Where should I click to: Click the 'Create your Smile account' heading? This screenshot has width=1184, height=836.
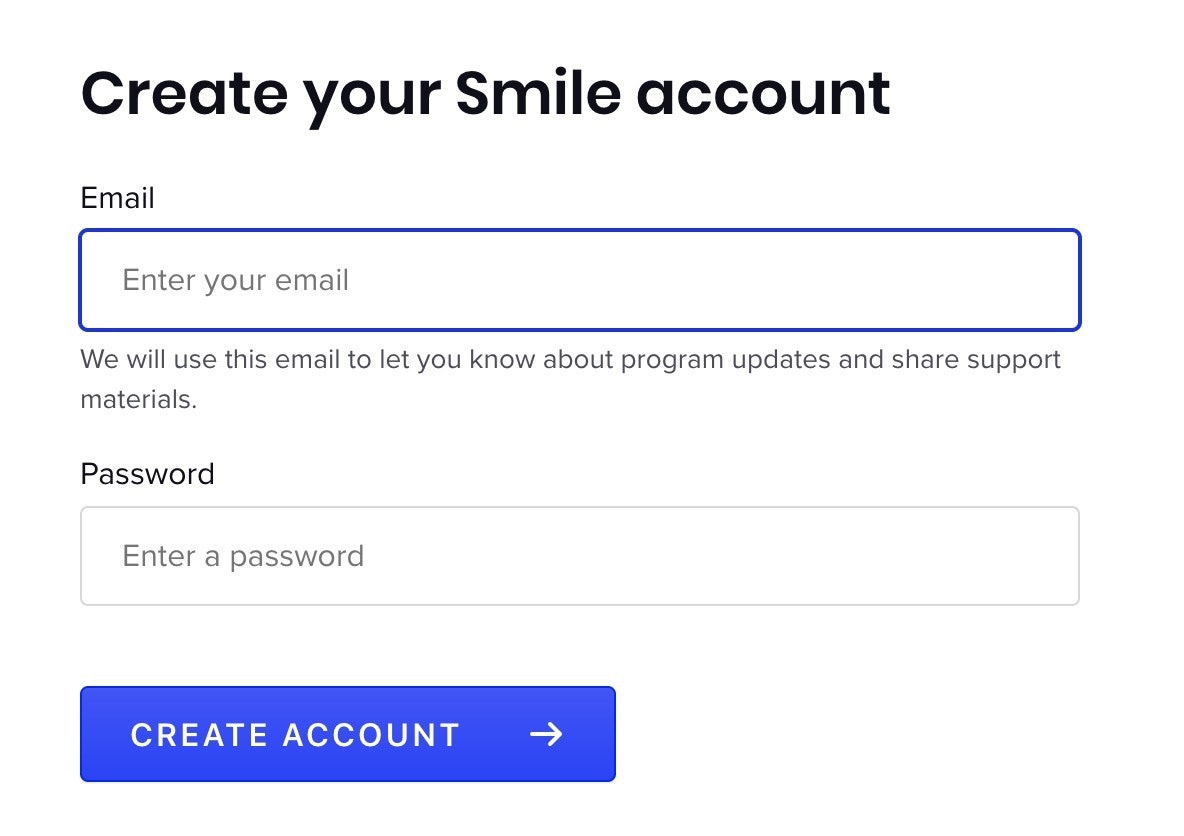tap(485, 93)
